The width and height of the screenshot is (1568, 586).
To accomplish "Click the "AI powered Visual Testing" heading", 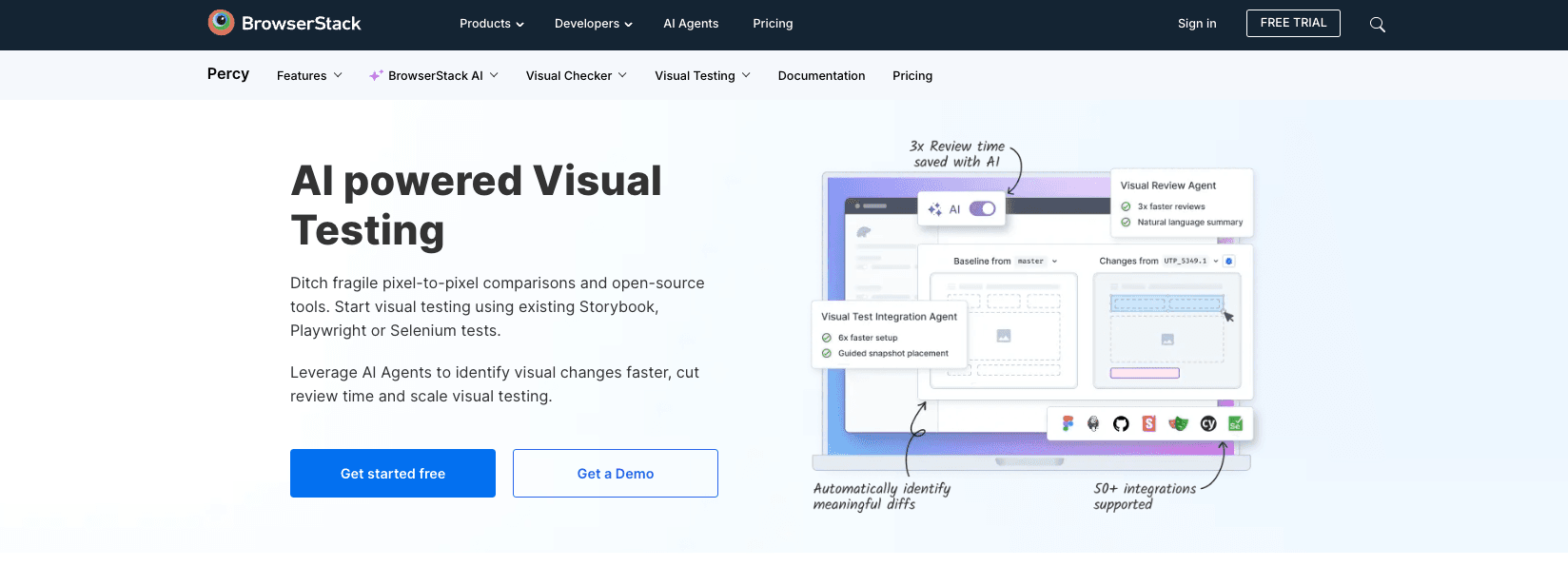I will [x=476, y=205].
